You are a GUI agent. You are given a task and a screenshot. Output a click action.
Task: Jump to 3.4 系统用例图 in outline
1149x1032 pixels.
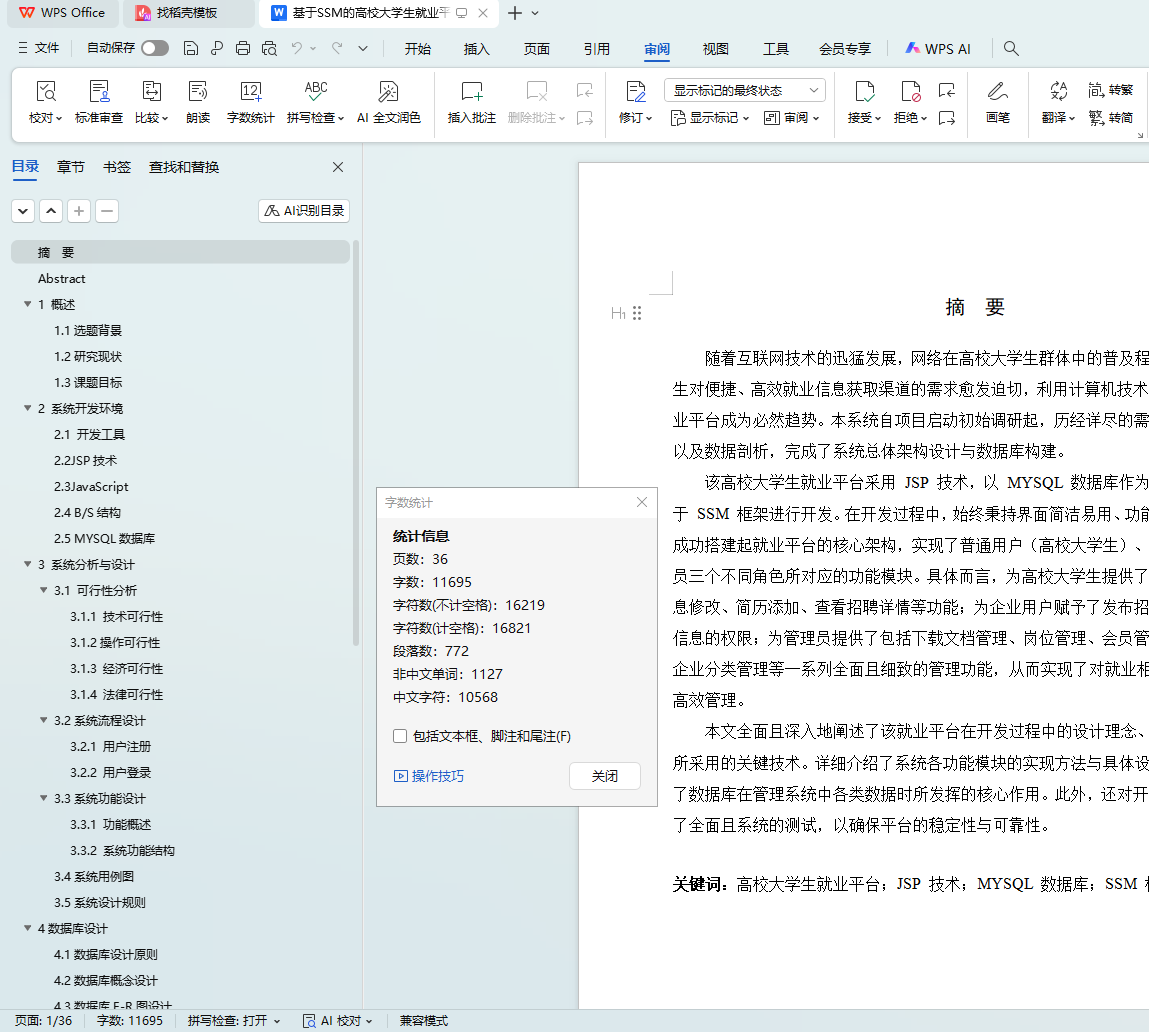(x=94, y=877)
